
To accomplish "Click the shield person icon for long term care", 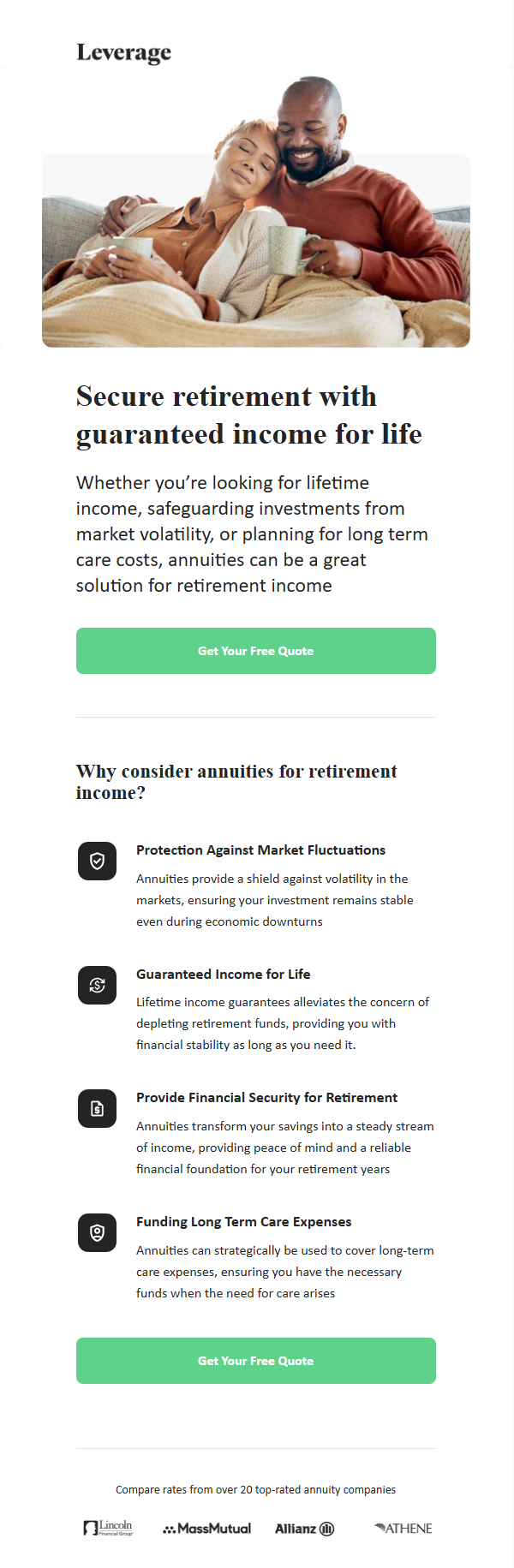I will pos(97,1232).
